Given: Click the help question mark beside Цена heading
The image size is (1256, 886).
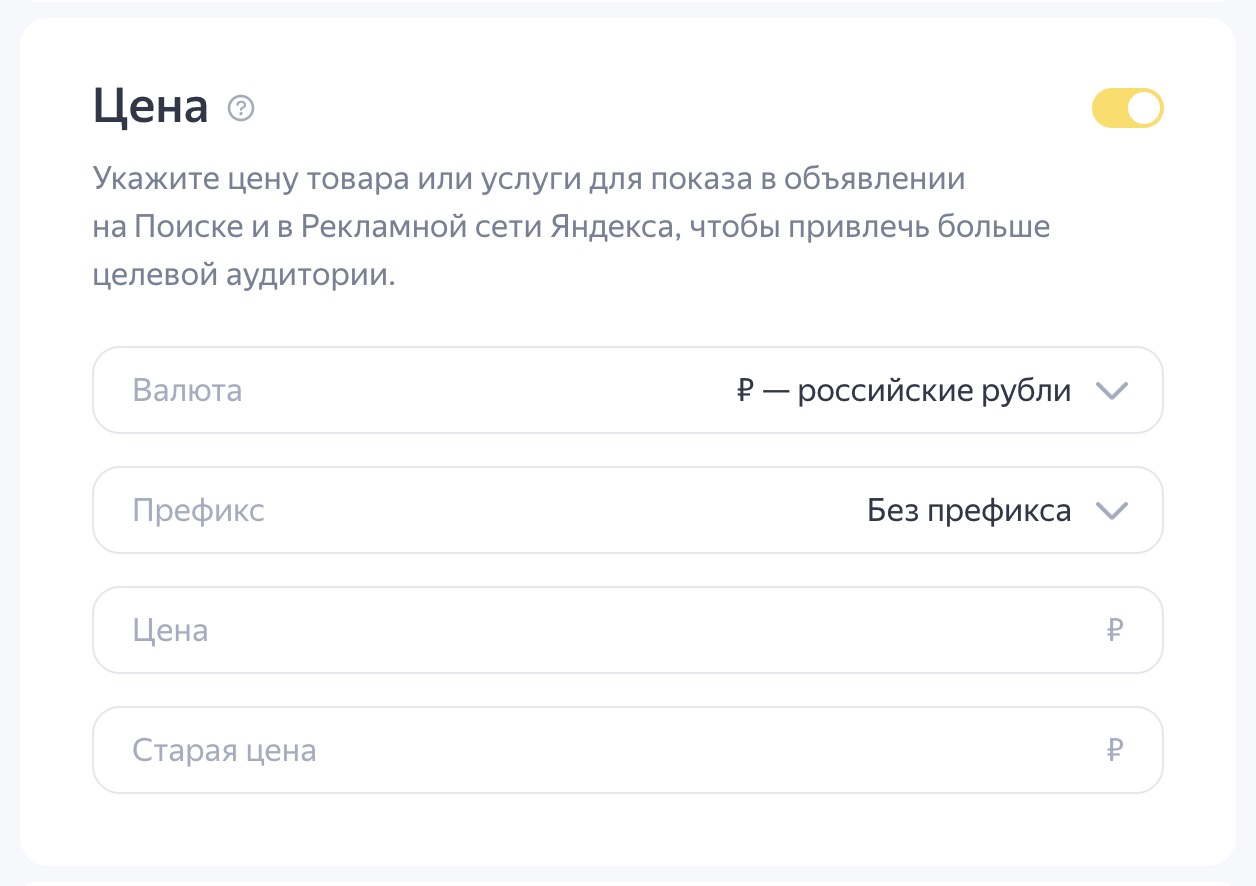Looking at the screenshot, I should pyautogui.click(x=241, y=108).
